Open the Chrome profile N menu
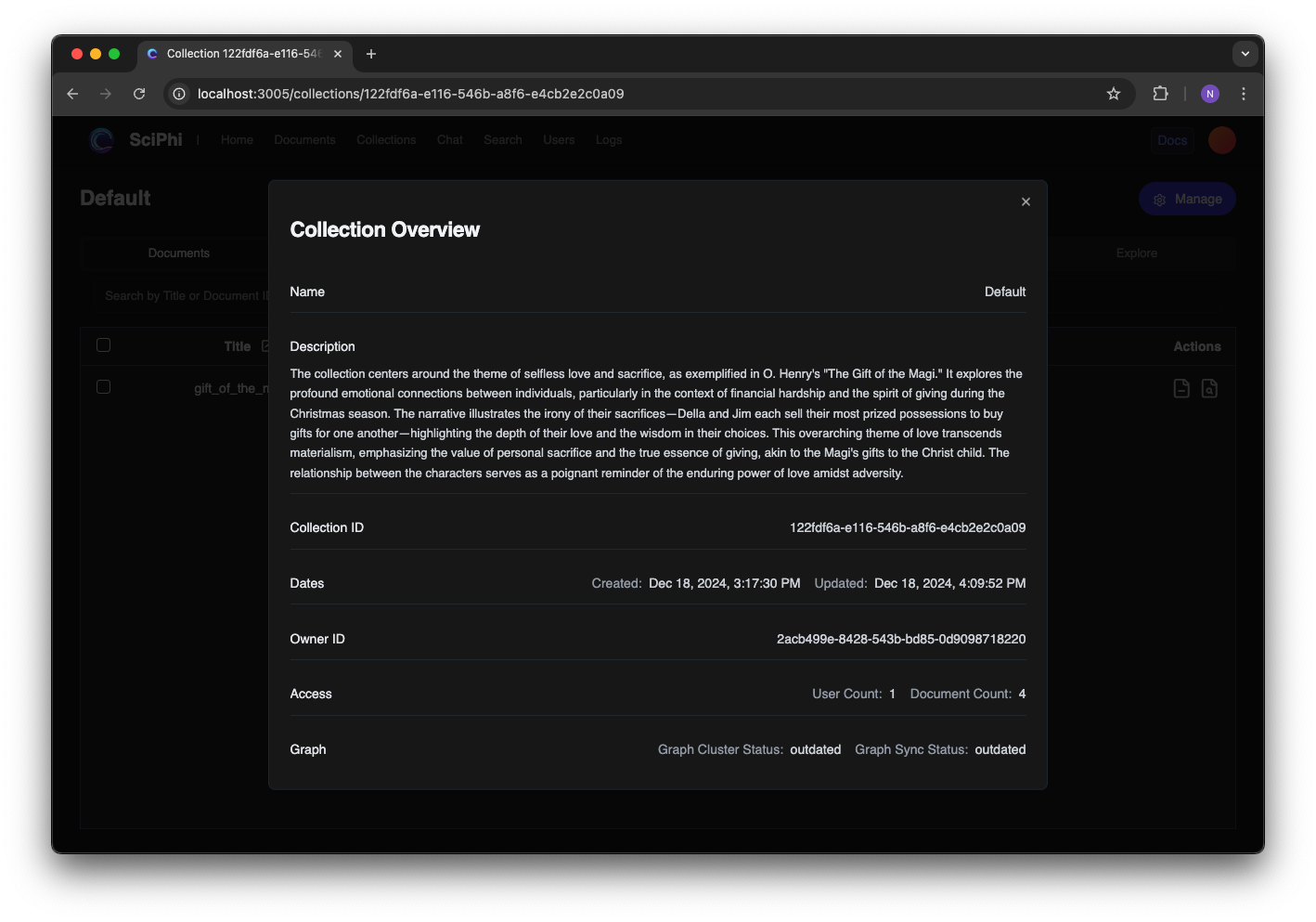 point(1210,94)
